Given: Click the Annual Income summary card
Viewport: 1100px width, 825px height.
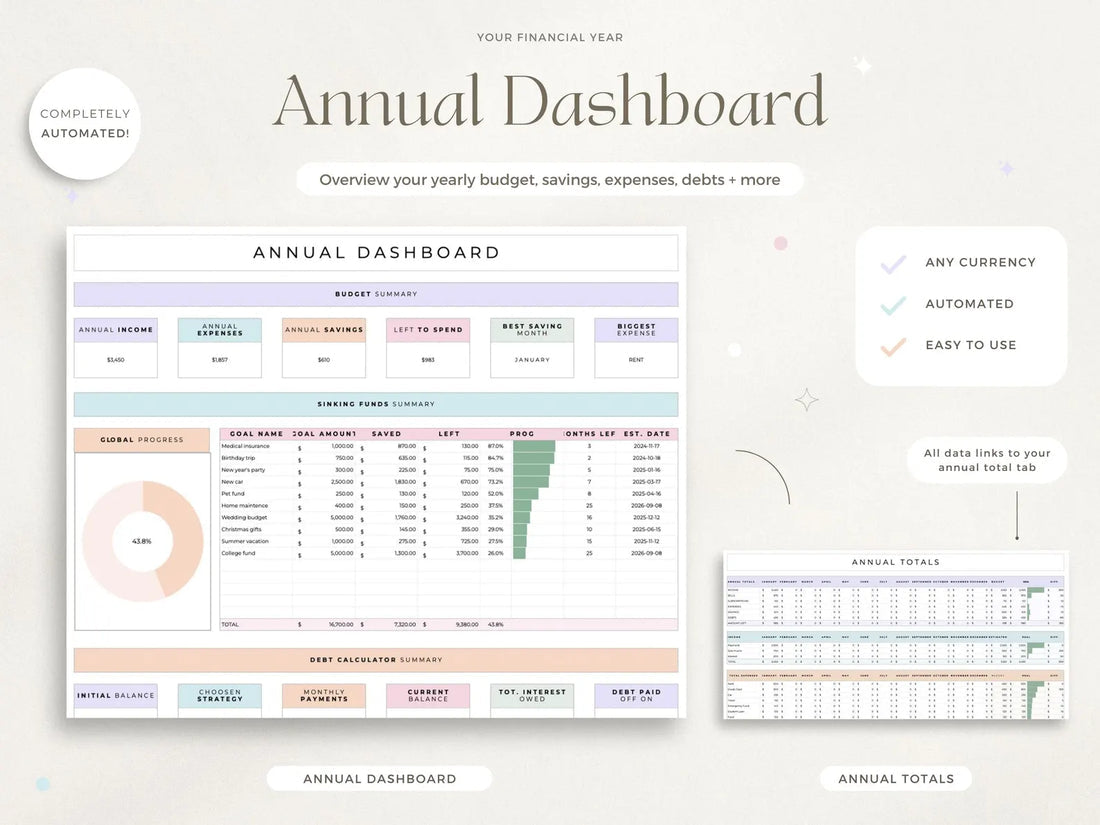Looking at the screenshot, I should (x=116, y=348).
